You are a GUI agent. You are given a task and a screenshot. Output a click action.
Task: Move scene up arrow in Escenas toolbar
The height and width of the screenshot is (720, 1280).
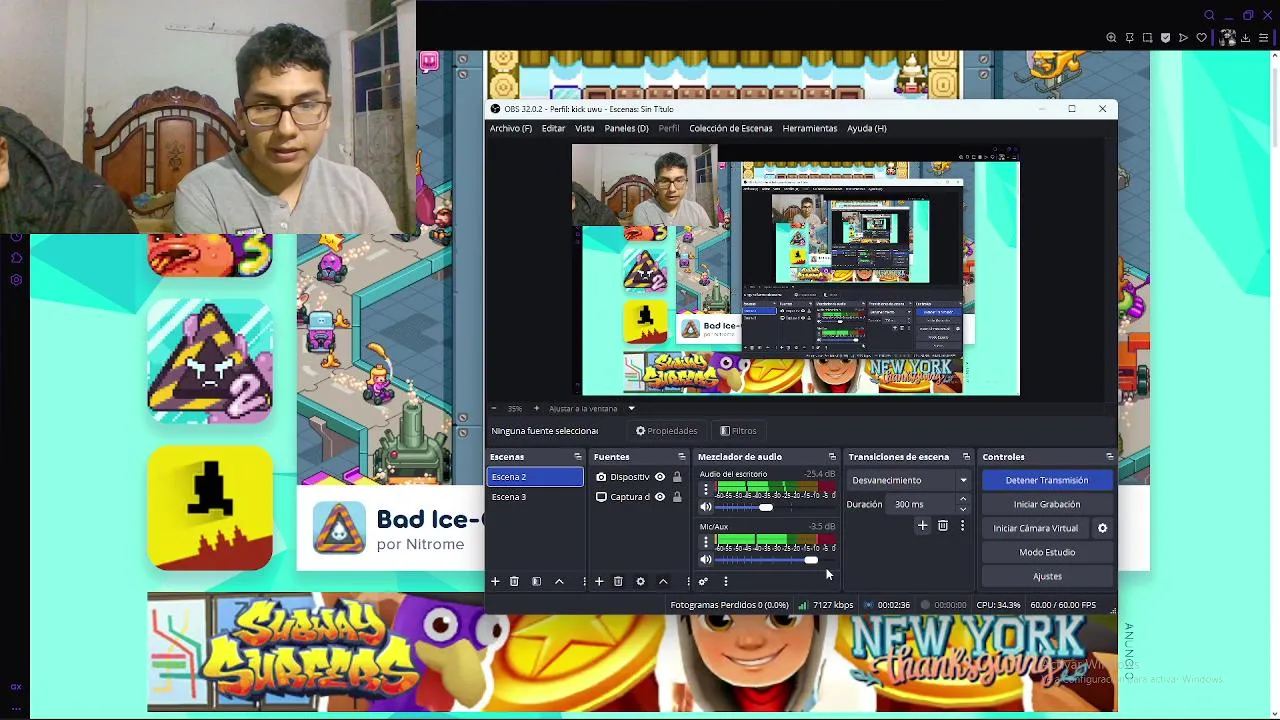[559, 581]
